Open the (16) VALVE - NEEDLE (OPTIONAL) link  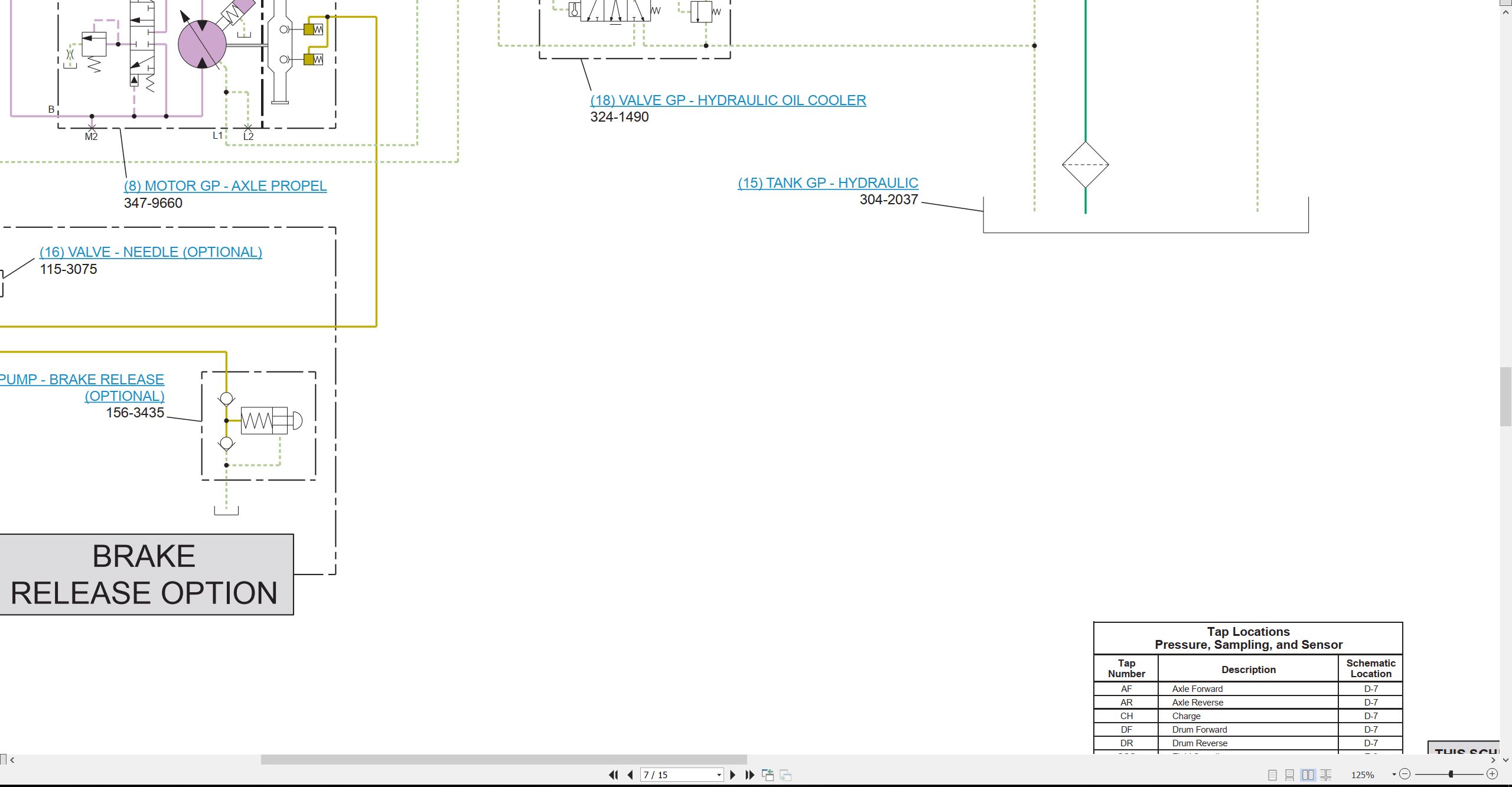click(151, 252)
